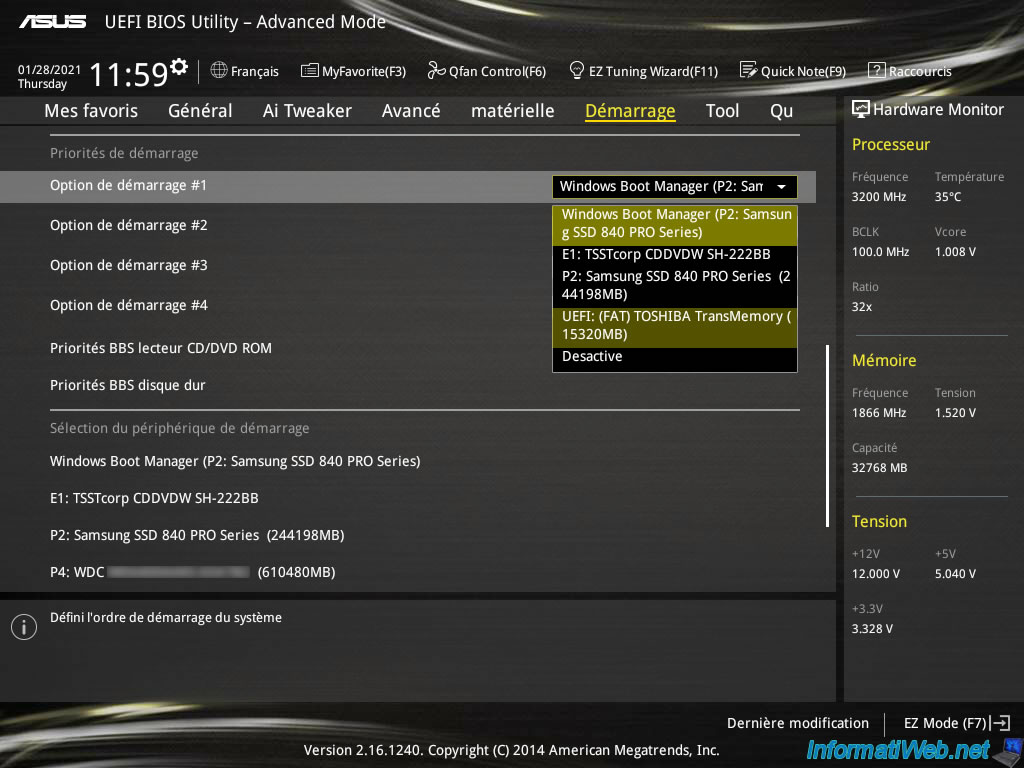Open Priorités BBS disque dur

(127, 385)
